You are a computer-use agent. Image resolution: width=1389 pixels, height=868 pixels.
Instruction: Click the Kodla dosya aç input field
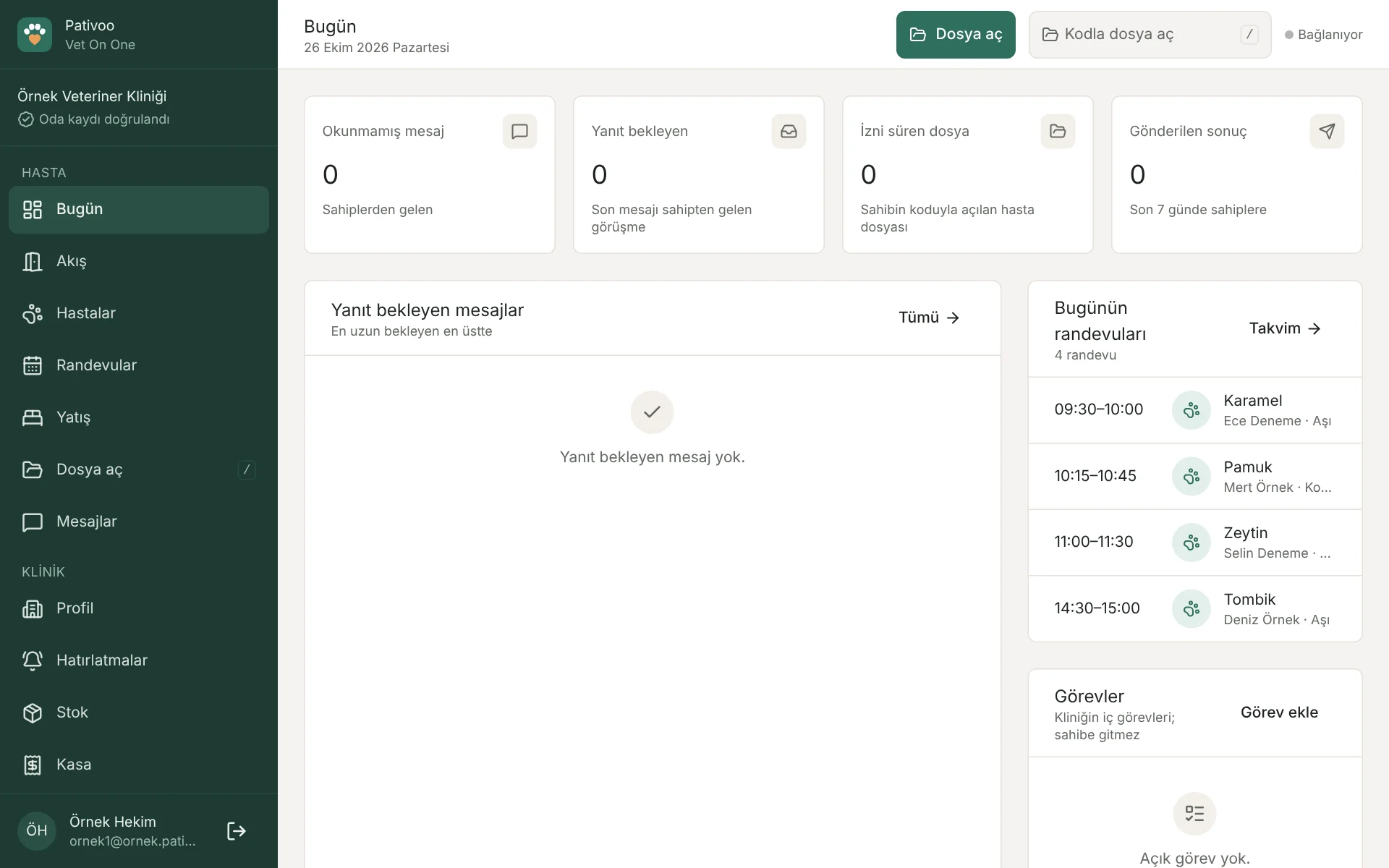(1150, 35)
